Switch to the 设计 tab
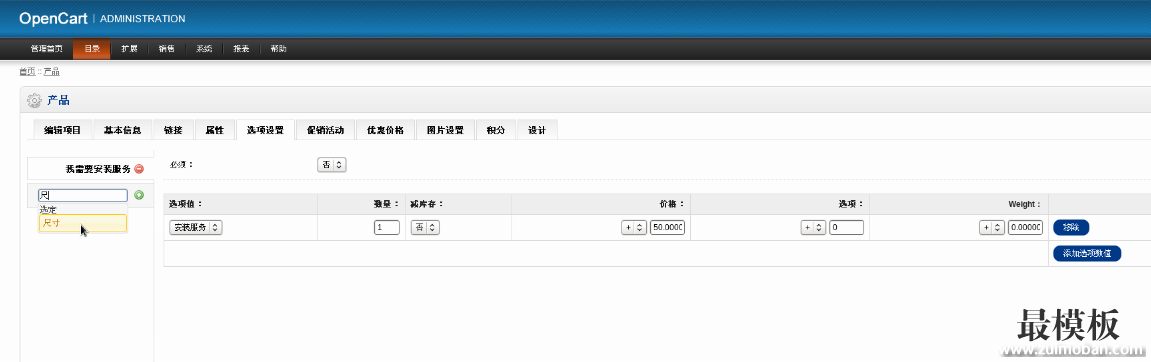Viewport: 1151px width, 362px height. click(537, 130)
